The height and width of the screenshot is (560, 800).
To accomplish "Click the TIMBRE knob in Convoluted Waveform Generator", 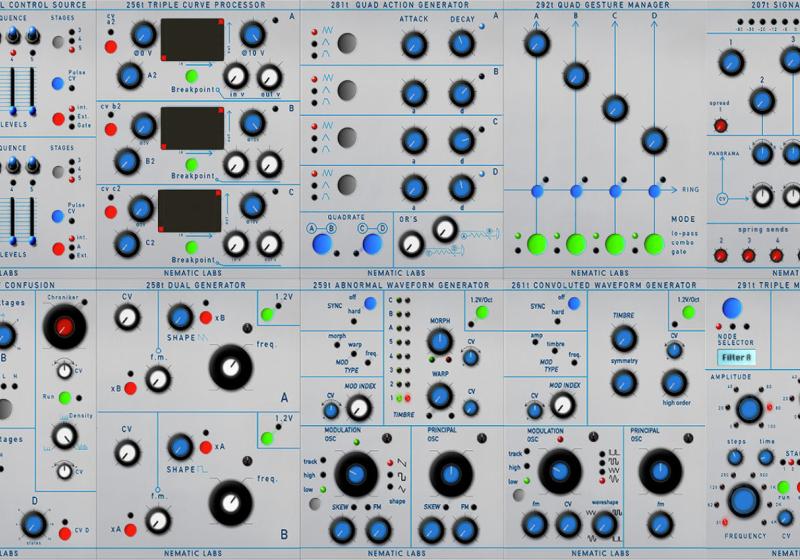I will coord(623,338).
